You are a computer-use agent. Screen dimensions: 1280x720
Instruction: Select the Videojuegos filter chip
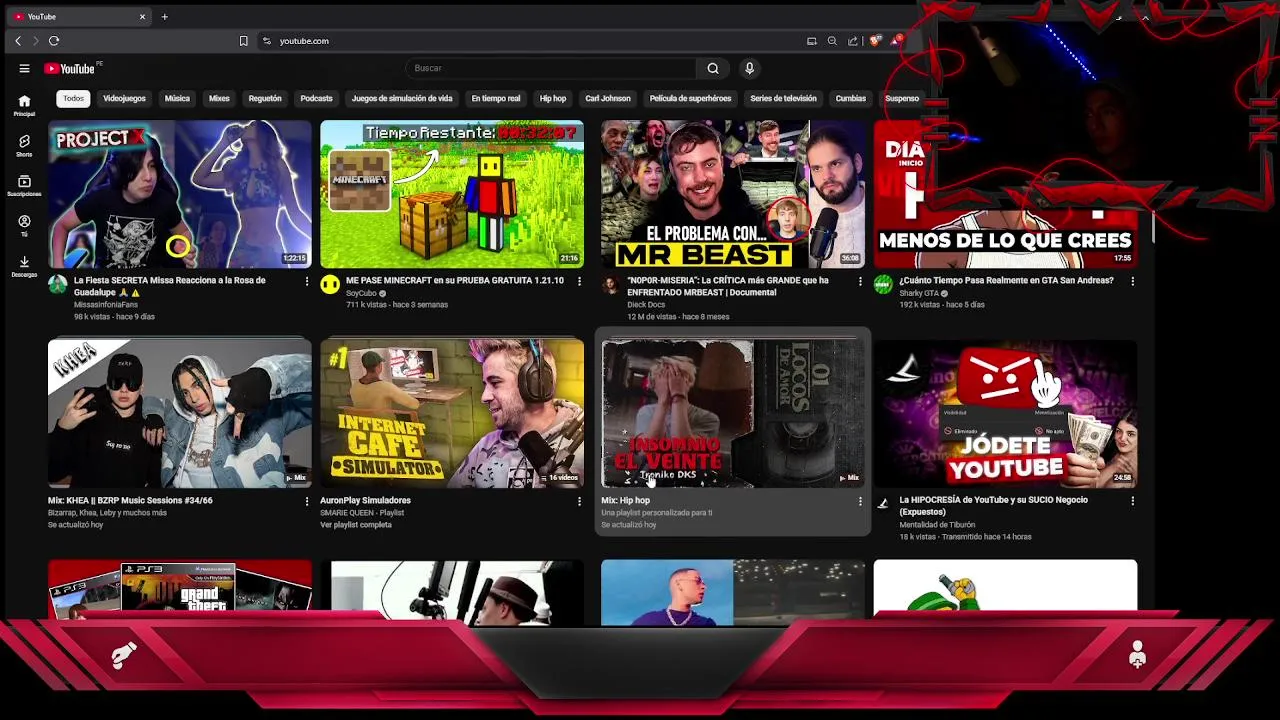pos(125,98)
